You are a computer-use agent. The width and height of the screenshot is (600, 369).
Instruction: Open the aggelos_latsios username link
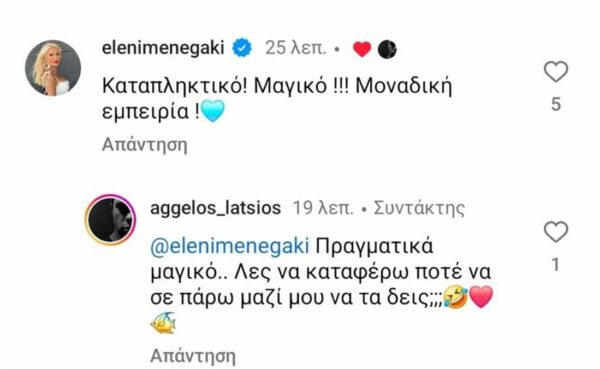click(216, 208)
